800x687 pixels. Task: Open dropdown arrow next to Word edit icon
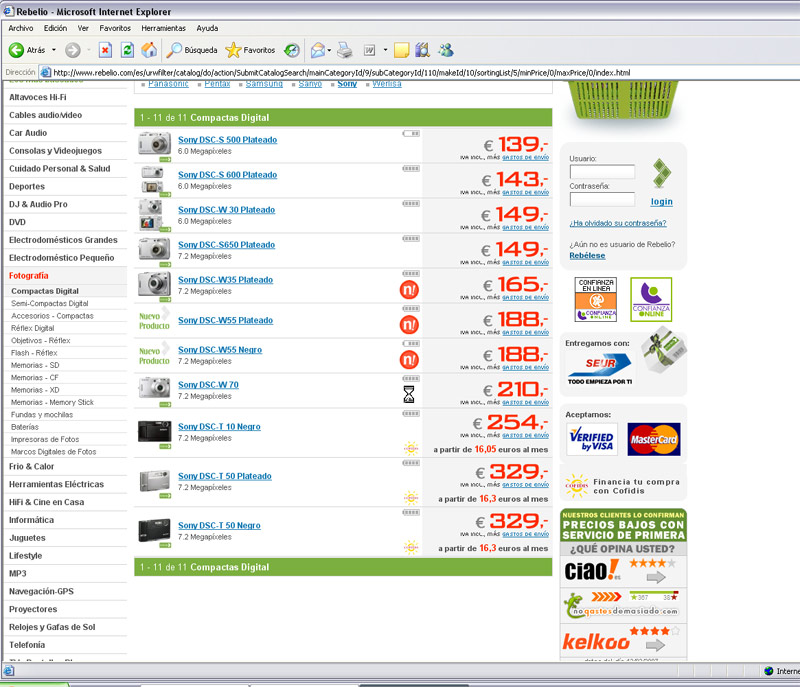385,50
